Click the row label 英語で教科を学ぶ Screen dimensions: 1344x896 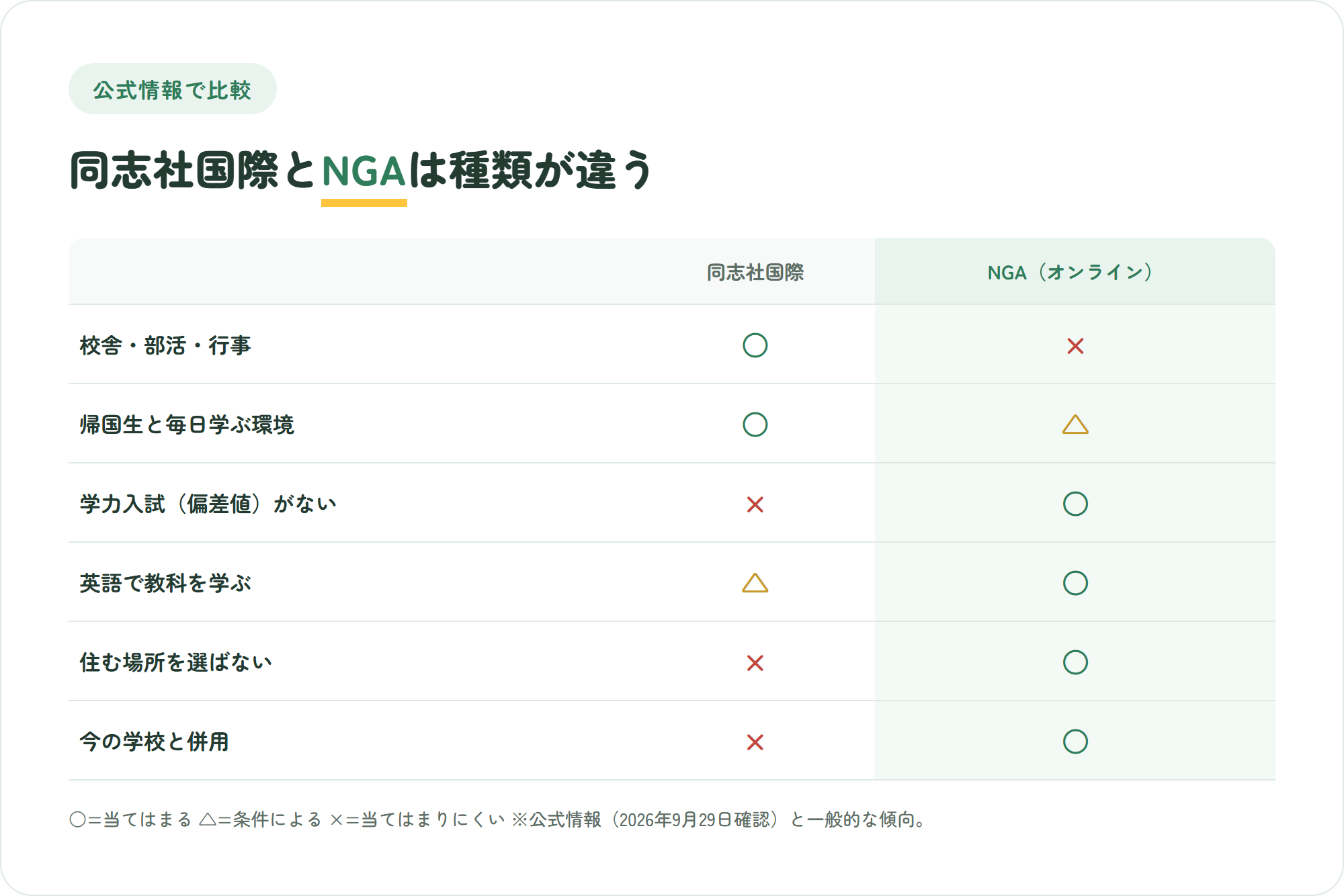[165, 583]
